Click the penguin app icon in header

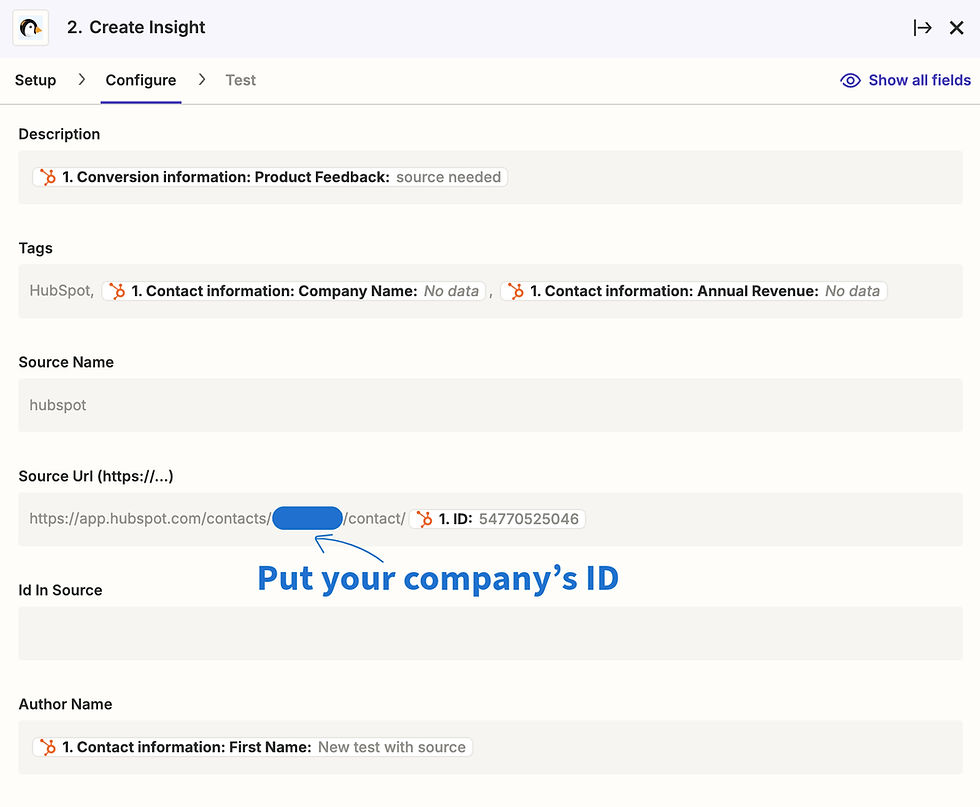coord(30,28)
